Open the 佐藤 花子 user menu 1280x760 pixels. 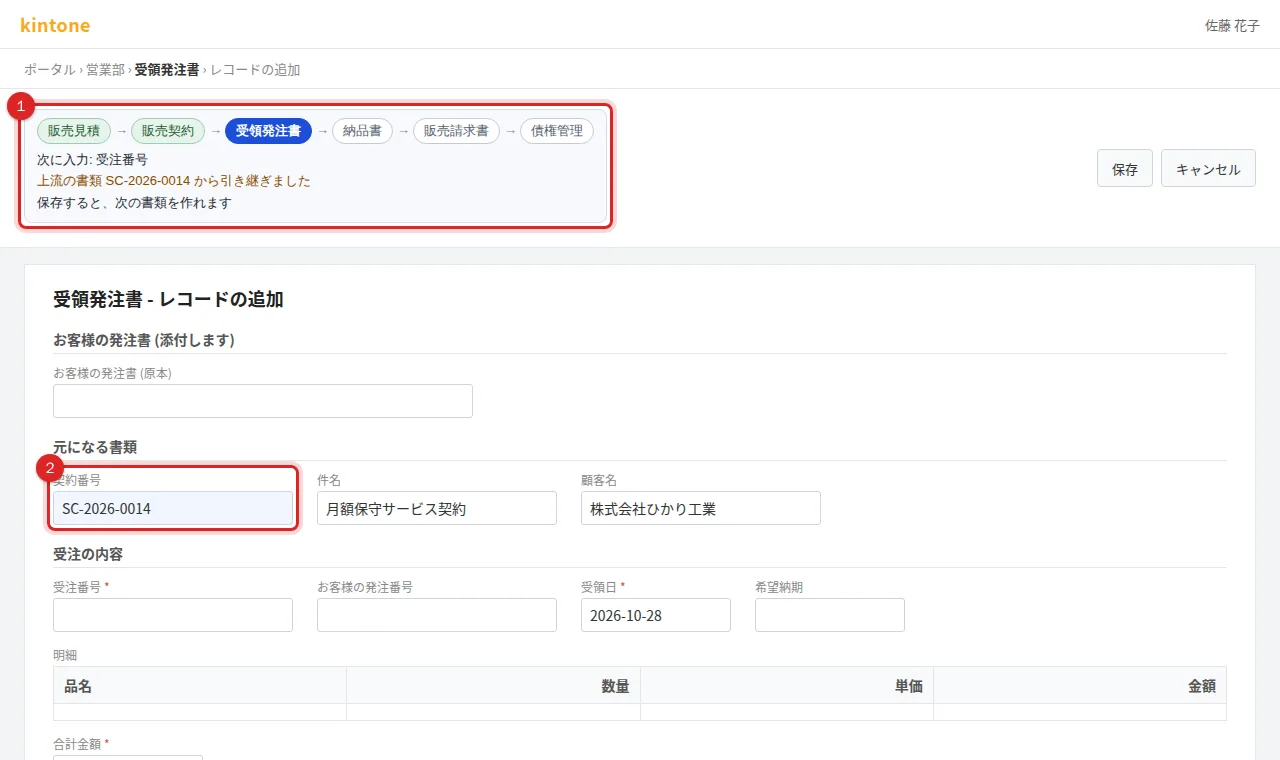1232,26
